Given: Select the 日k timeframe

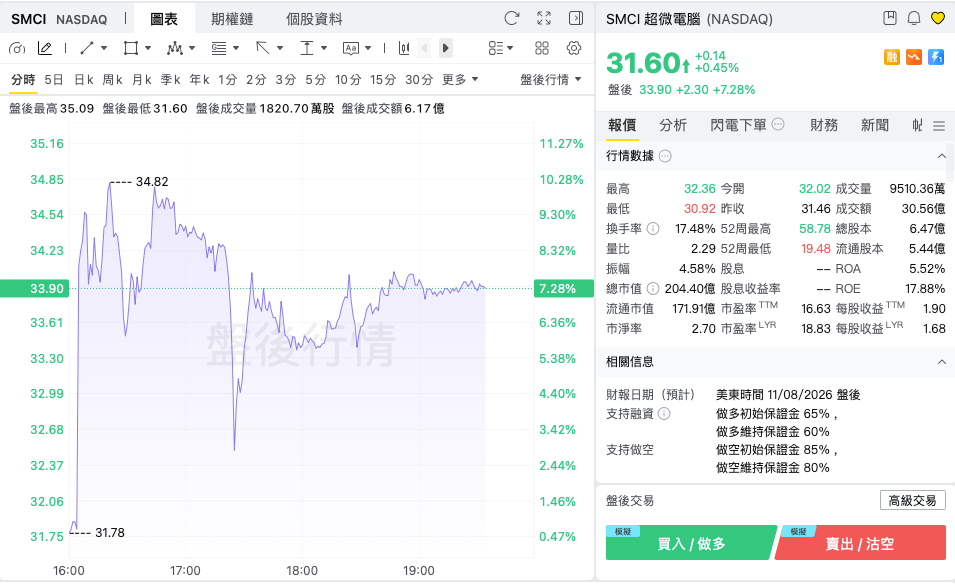Looking at the screenshot, I should [83, 80].
